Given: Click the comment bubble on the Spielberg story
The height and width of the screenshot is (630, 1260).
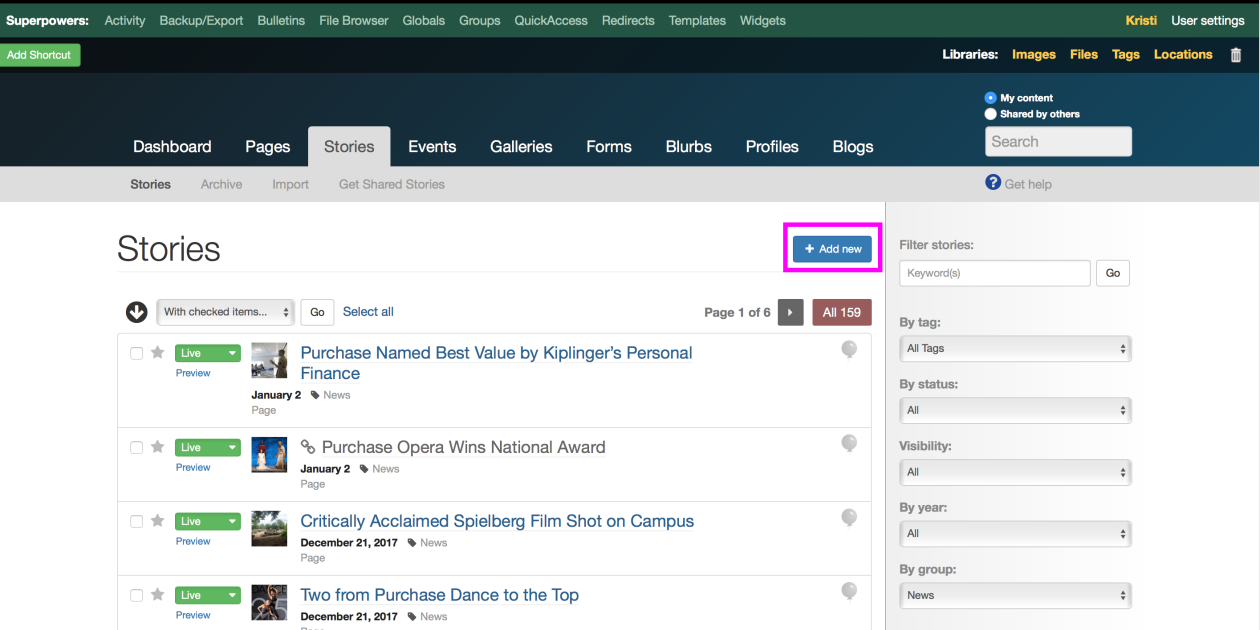Looking at the screenshot, I should (849, 517).
